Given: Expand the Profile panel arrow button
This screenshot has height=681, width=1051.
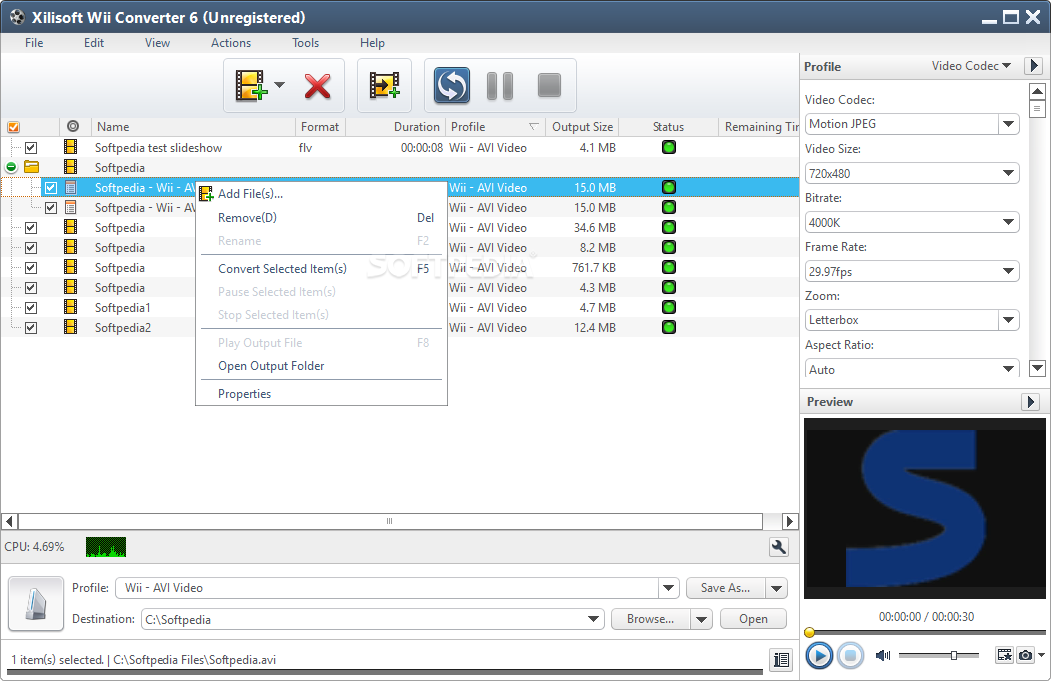Looking at the screenshot, I should [x=1033, y=66].
